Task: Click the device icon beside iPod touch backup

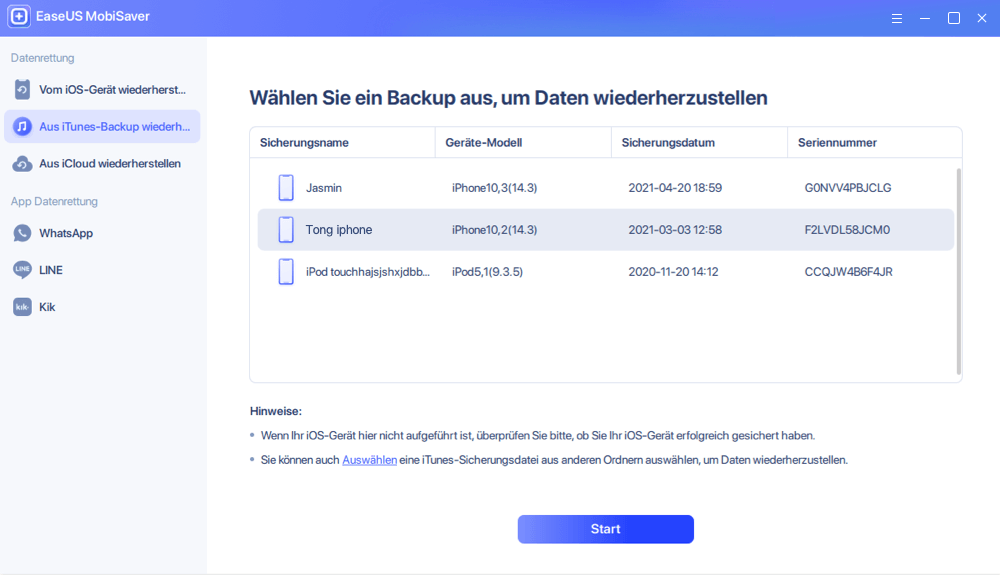Action: pyautogui.click(x=286, y=272)
